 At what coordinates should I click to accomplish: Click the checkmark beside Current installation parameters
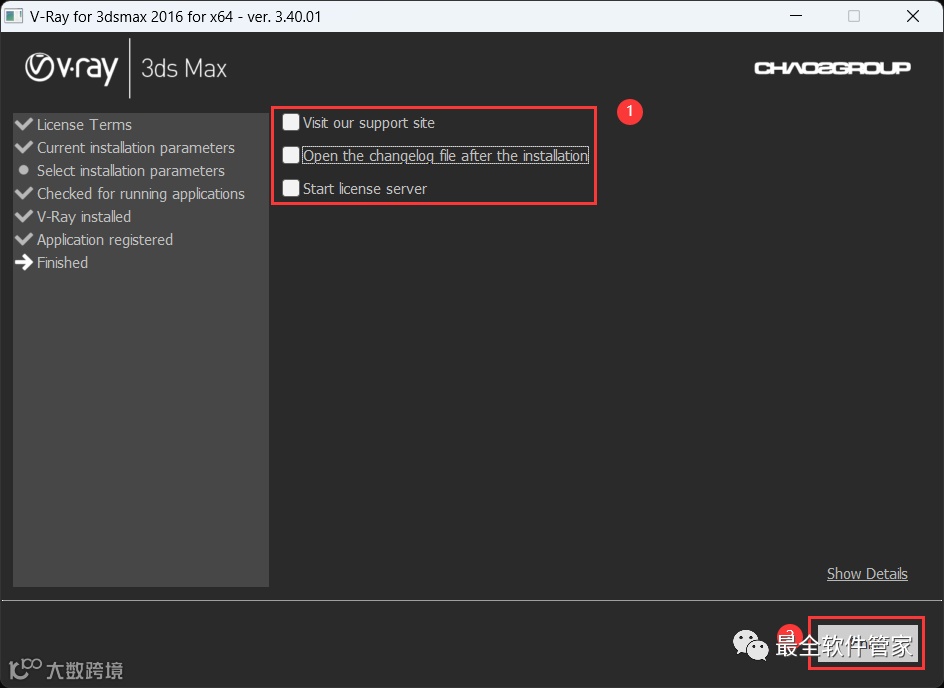pyautogui.click(x=24, y=147)
